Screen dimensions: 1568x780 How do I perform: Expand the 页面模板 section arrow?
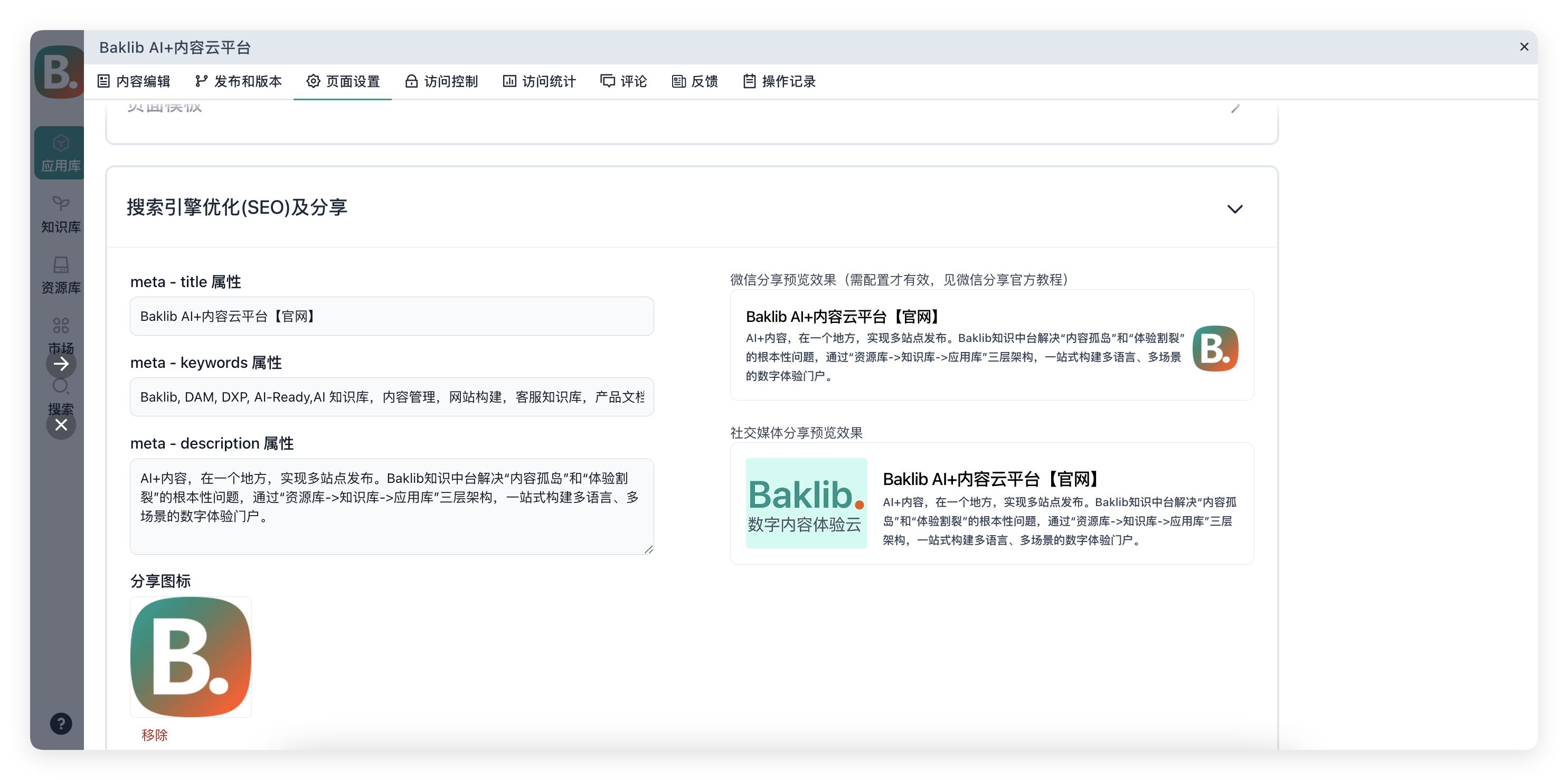pyautogui.click(x=1234, y=108)
